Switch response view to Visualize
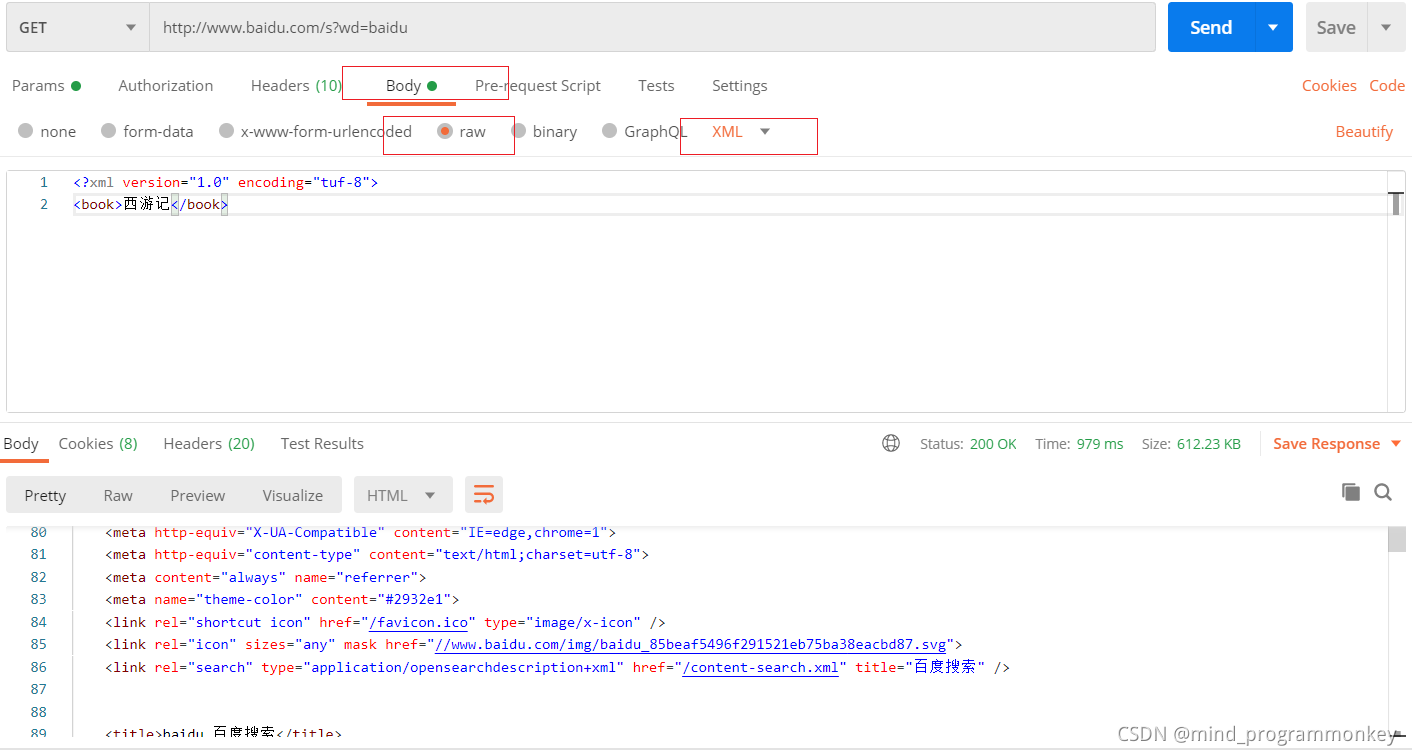 (x=293, y=495)
